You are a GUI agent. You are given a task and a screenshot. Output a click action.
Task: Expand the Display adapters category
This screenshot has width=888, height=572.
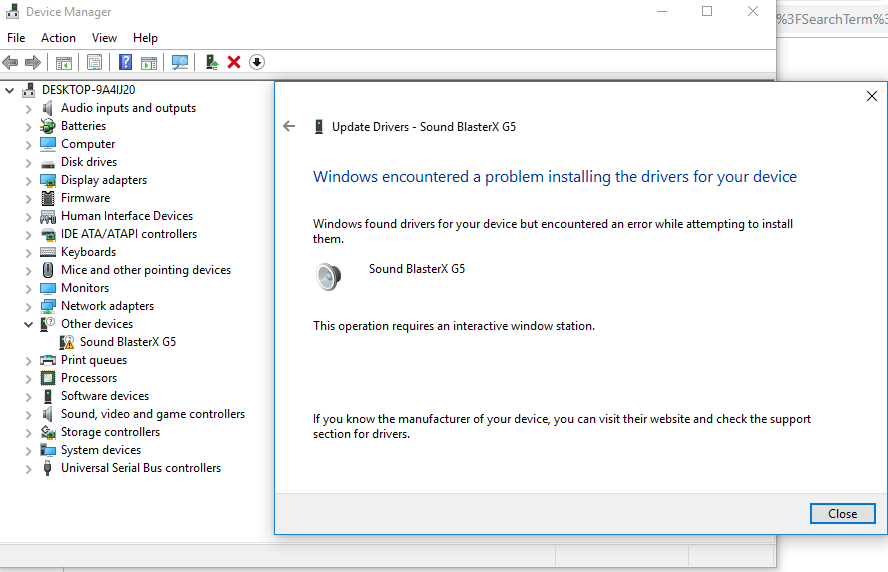(x=28, y=181)
